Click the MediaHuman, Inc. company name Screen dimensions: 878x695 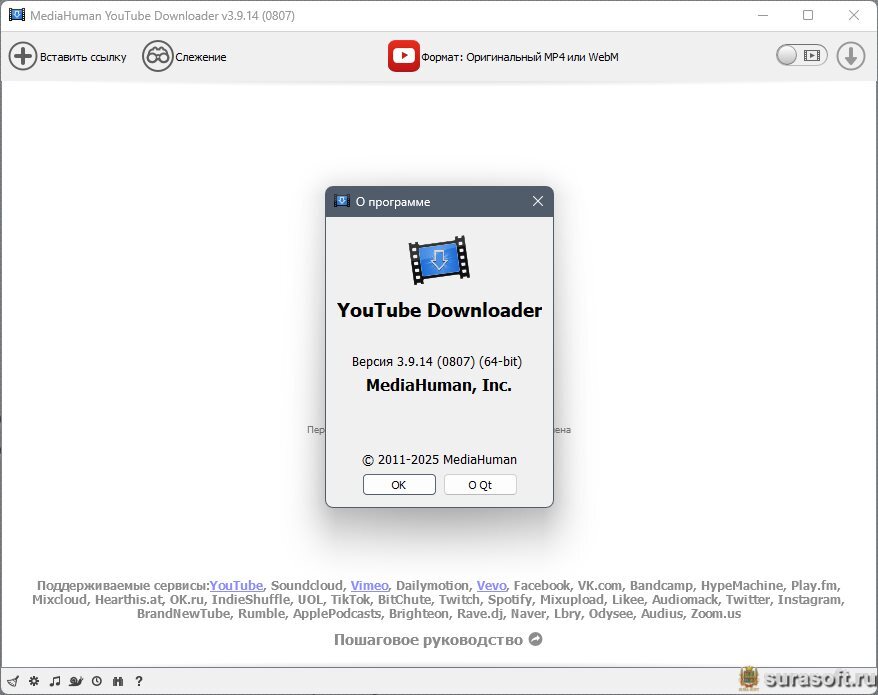pos(439,385)
